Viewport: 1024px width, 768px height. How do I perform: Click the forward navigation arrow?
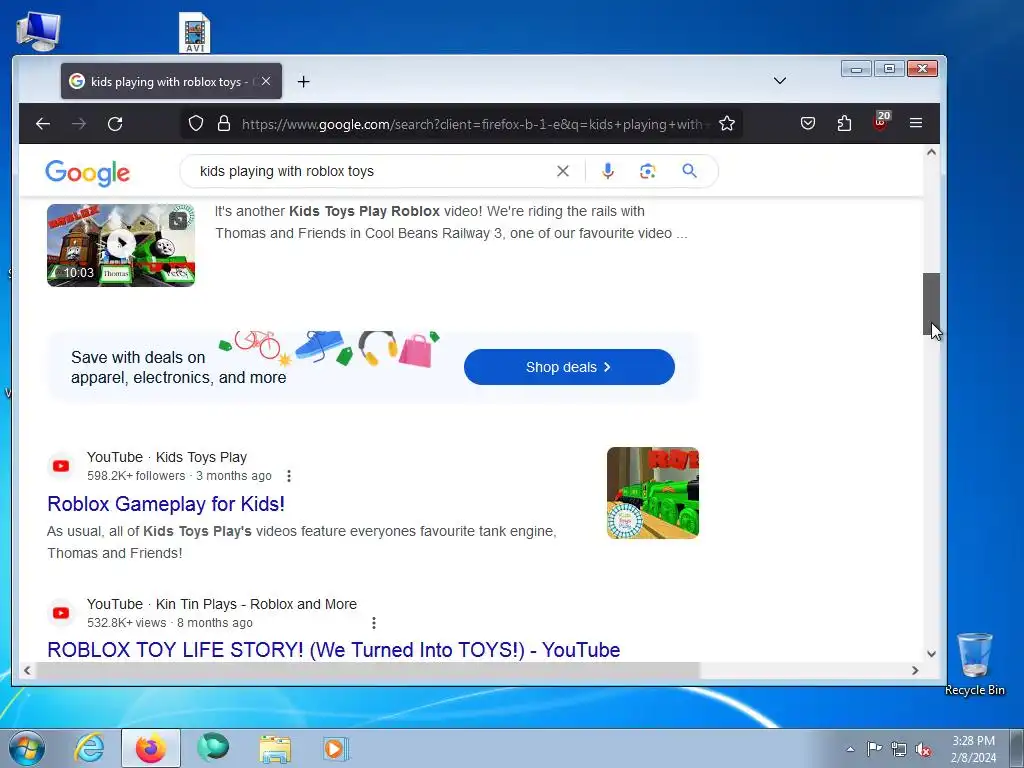(79, 123)
